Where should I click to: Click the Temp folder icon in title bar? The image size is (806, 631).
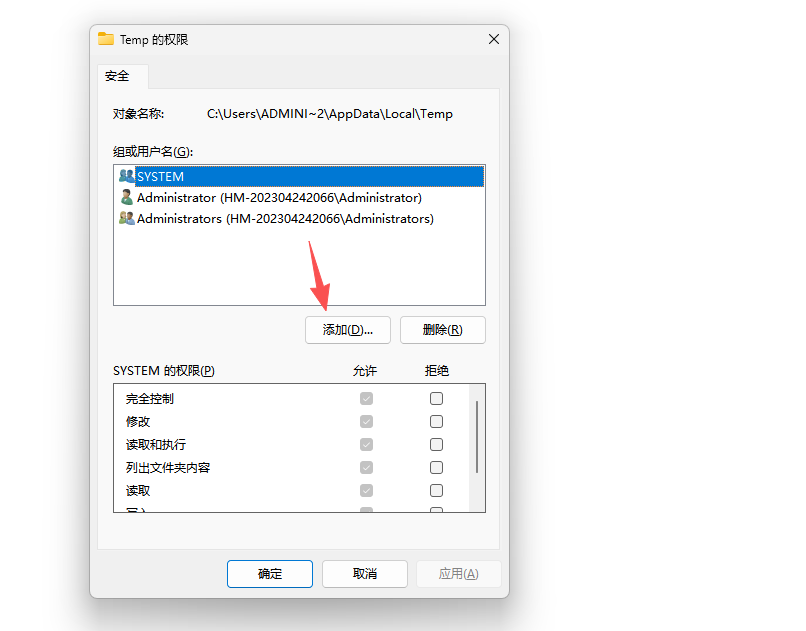click(x=106, y=39)
